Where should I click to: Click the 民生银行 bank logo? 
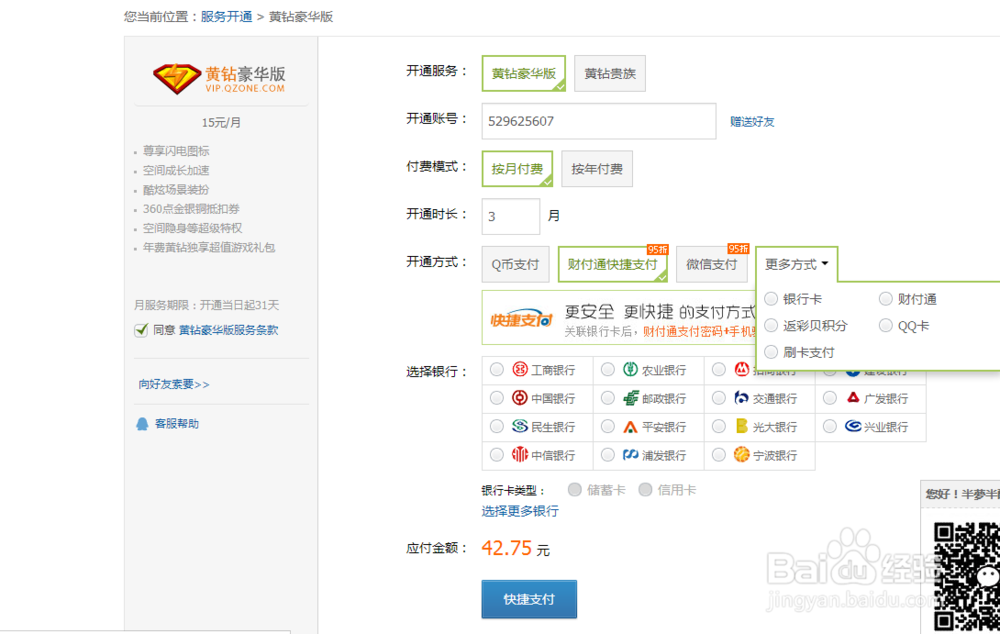tap(520, 426)
